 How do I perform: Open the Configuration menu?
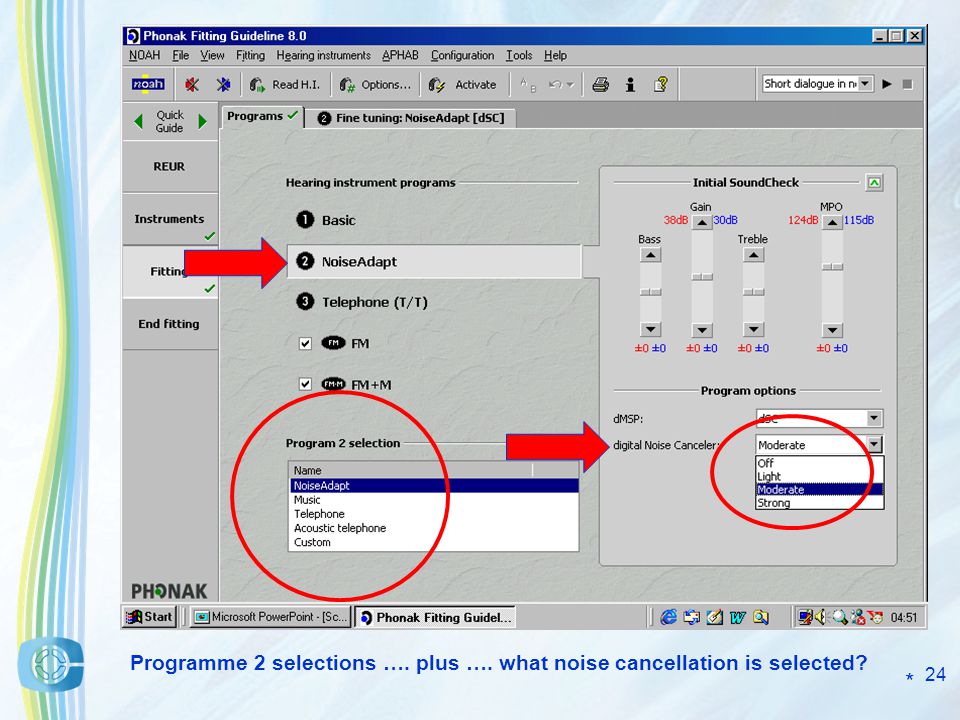click(462, 55)
